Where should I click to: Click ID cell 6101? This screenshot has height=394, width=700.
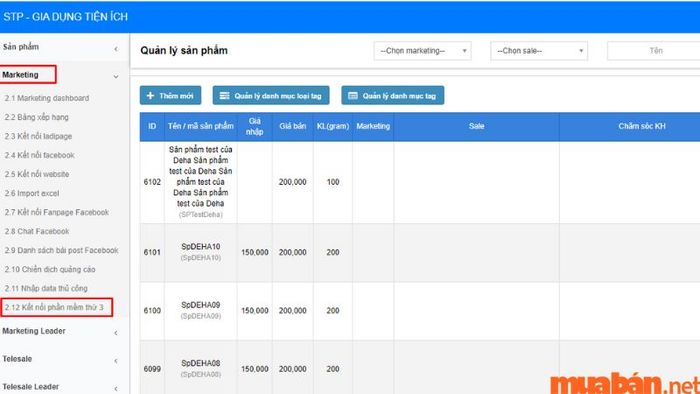click(152, 253)
